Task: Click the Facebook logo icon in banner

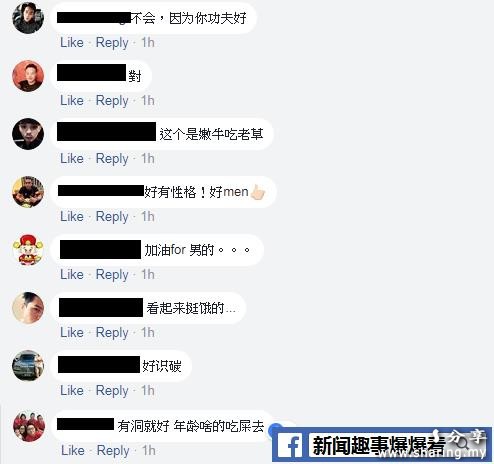Action: pos(290,445)
